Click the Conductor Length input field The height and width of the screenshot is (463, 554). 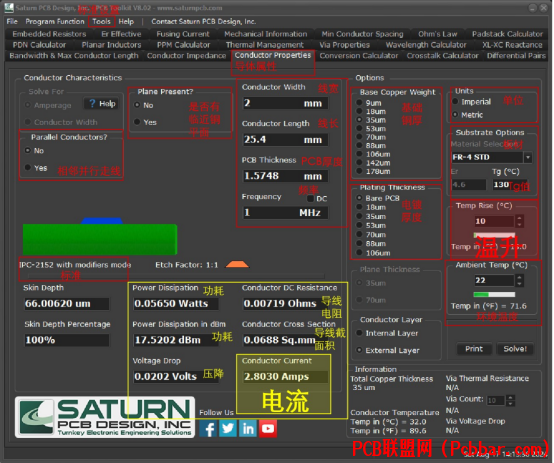coord(285,140)
